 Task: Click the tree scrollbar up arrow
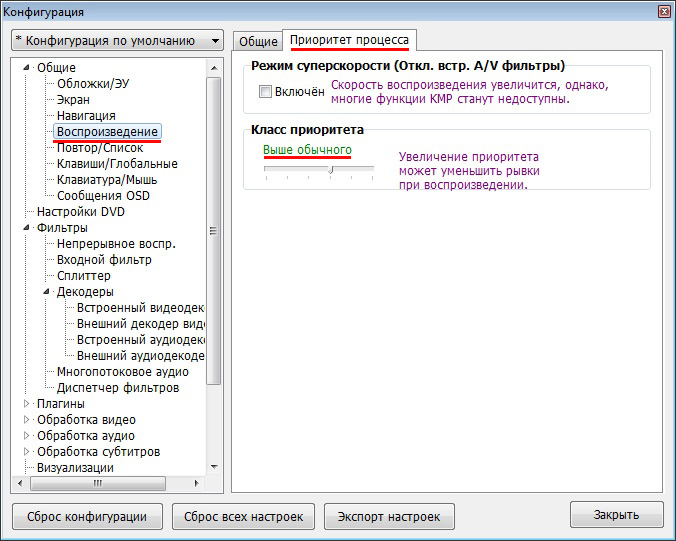[214, 68]
